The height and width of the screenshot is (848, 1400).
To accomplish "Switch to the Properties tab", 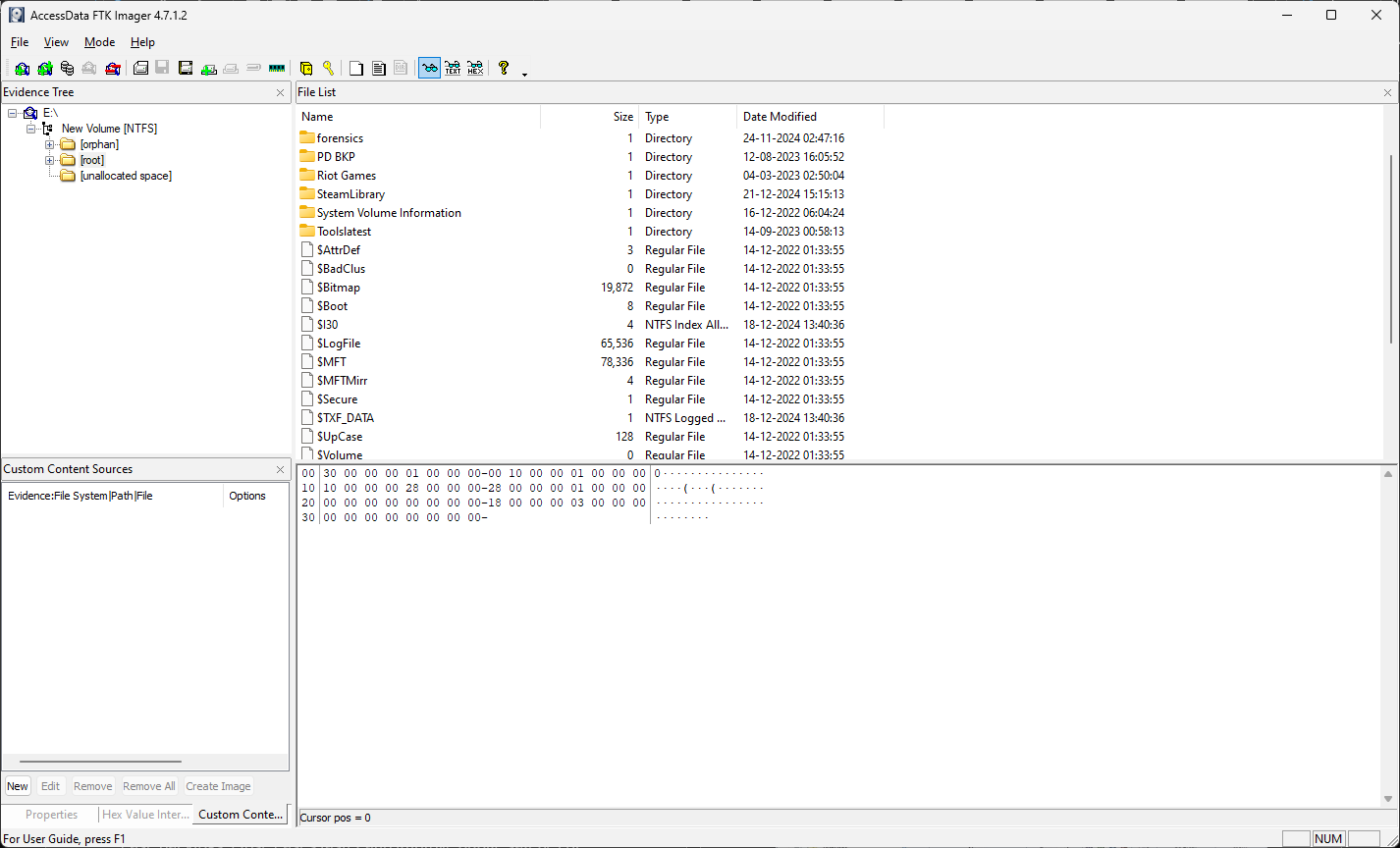I will pyautogui.click(x=51, y=815).
